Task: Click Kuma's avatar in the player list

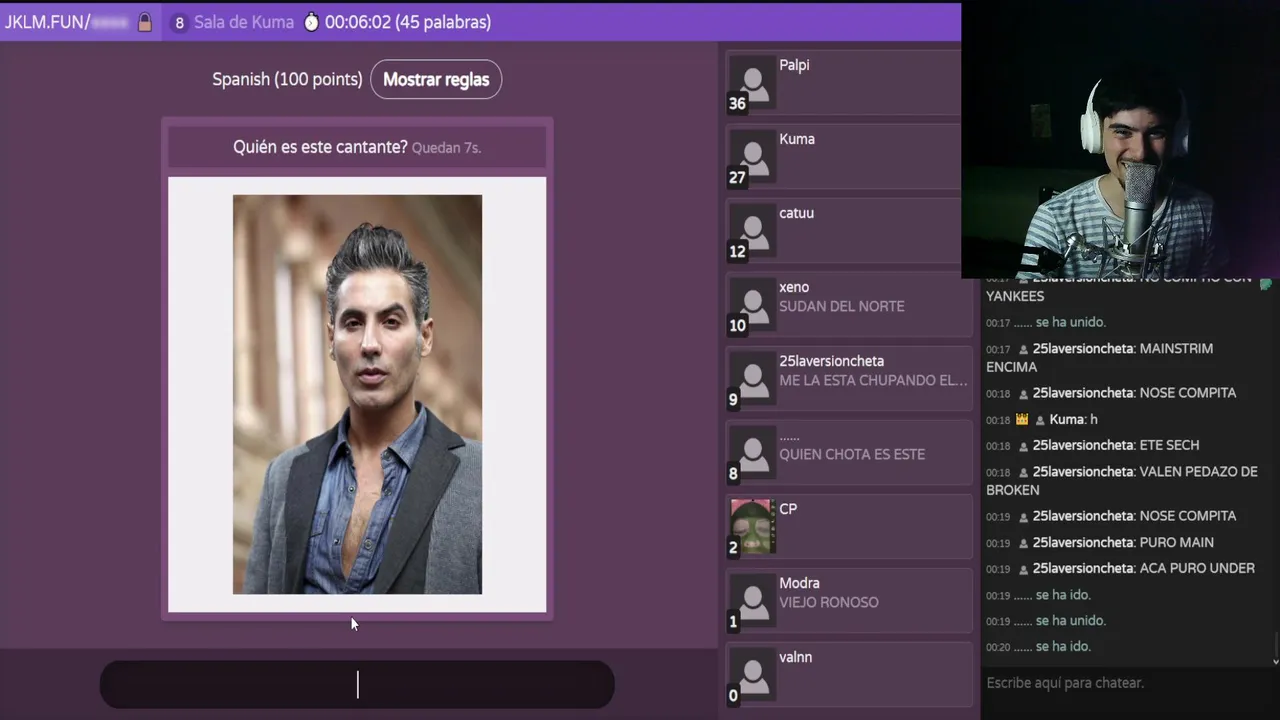Action: click(x=752, y=157)
